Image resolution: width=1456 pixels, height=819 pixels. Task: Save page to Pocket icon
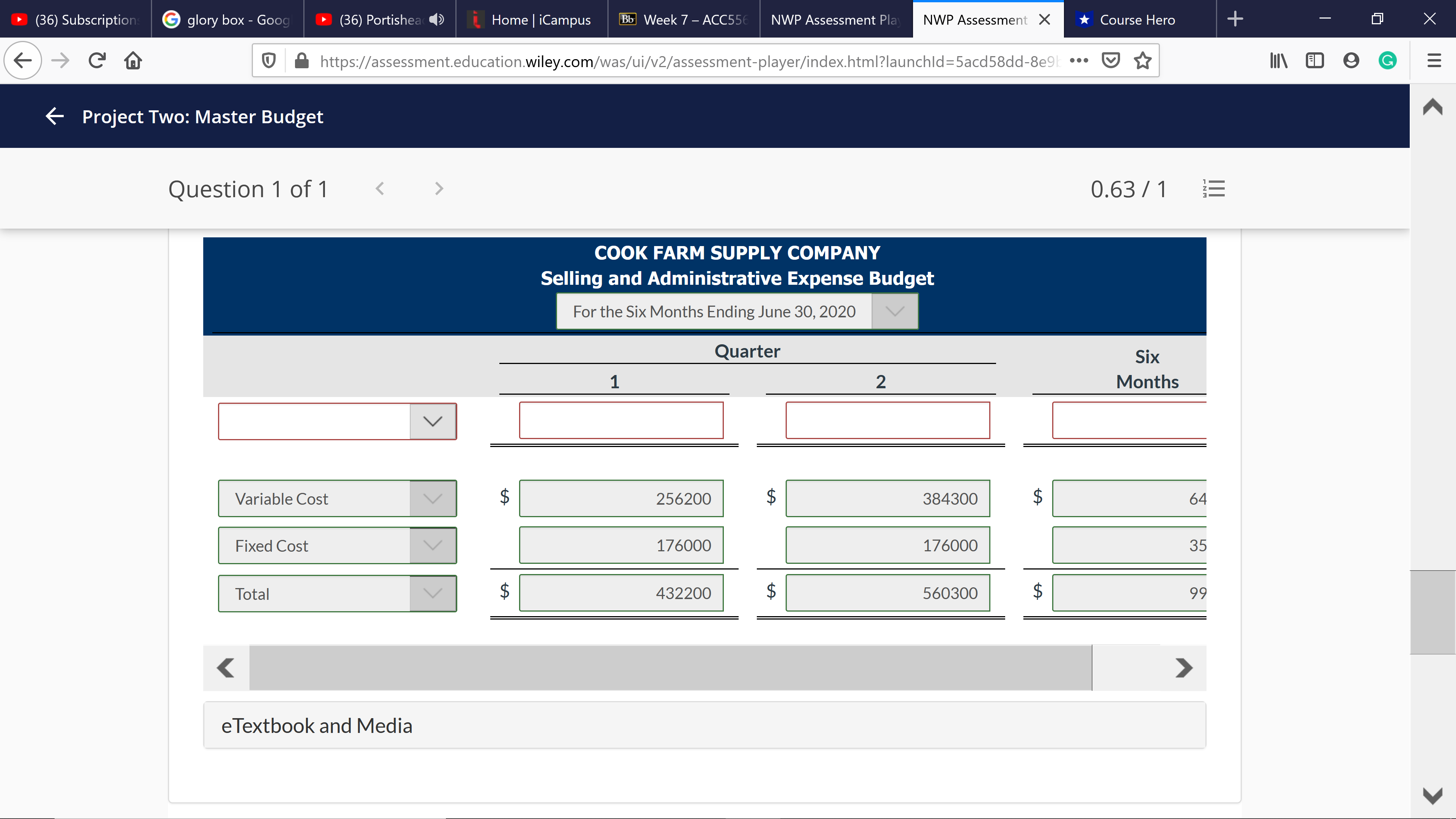pyautogui.click(x=1111, y=61)
